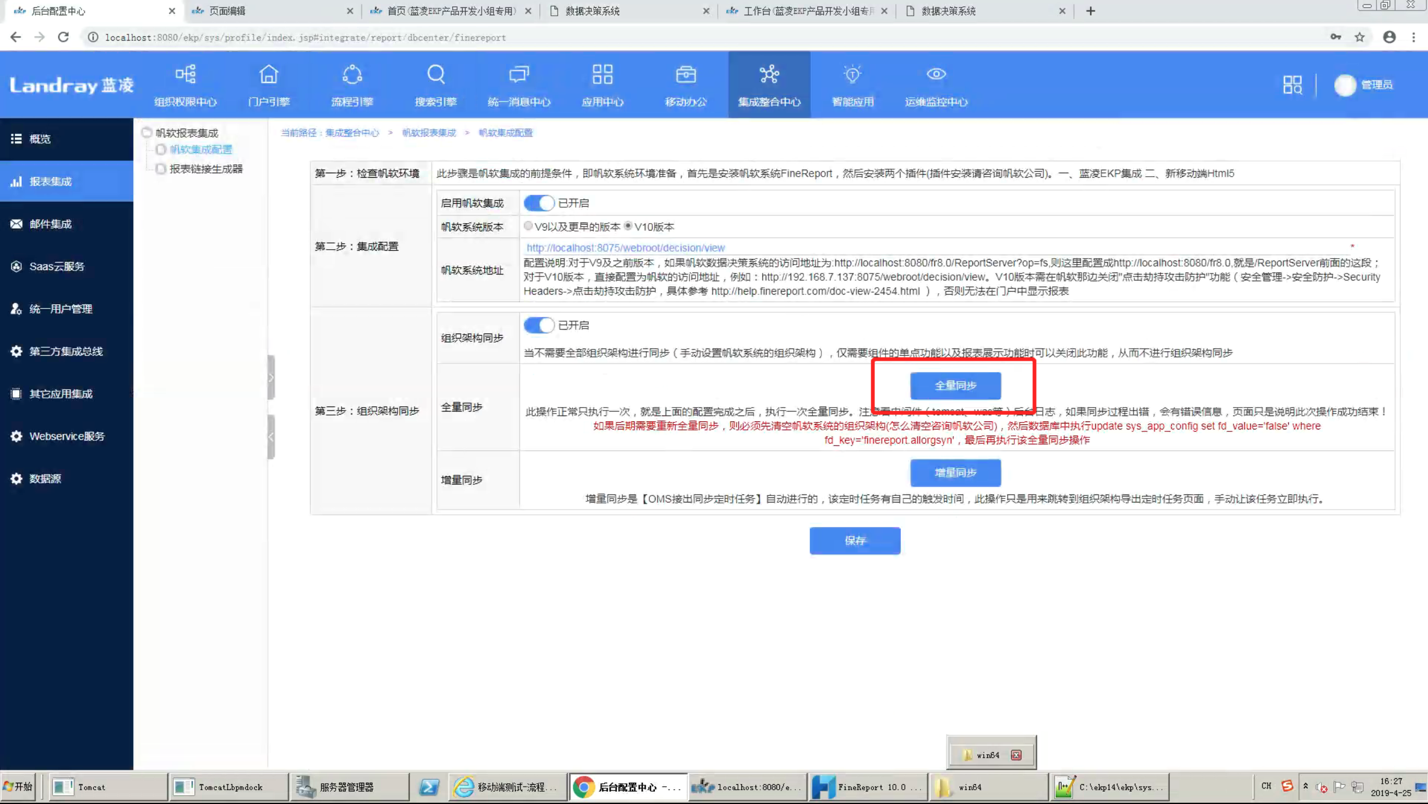The image size is (1428, 804).
Task: Click the saved password key icon
Action: point(1336,37)
